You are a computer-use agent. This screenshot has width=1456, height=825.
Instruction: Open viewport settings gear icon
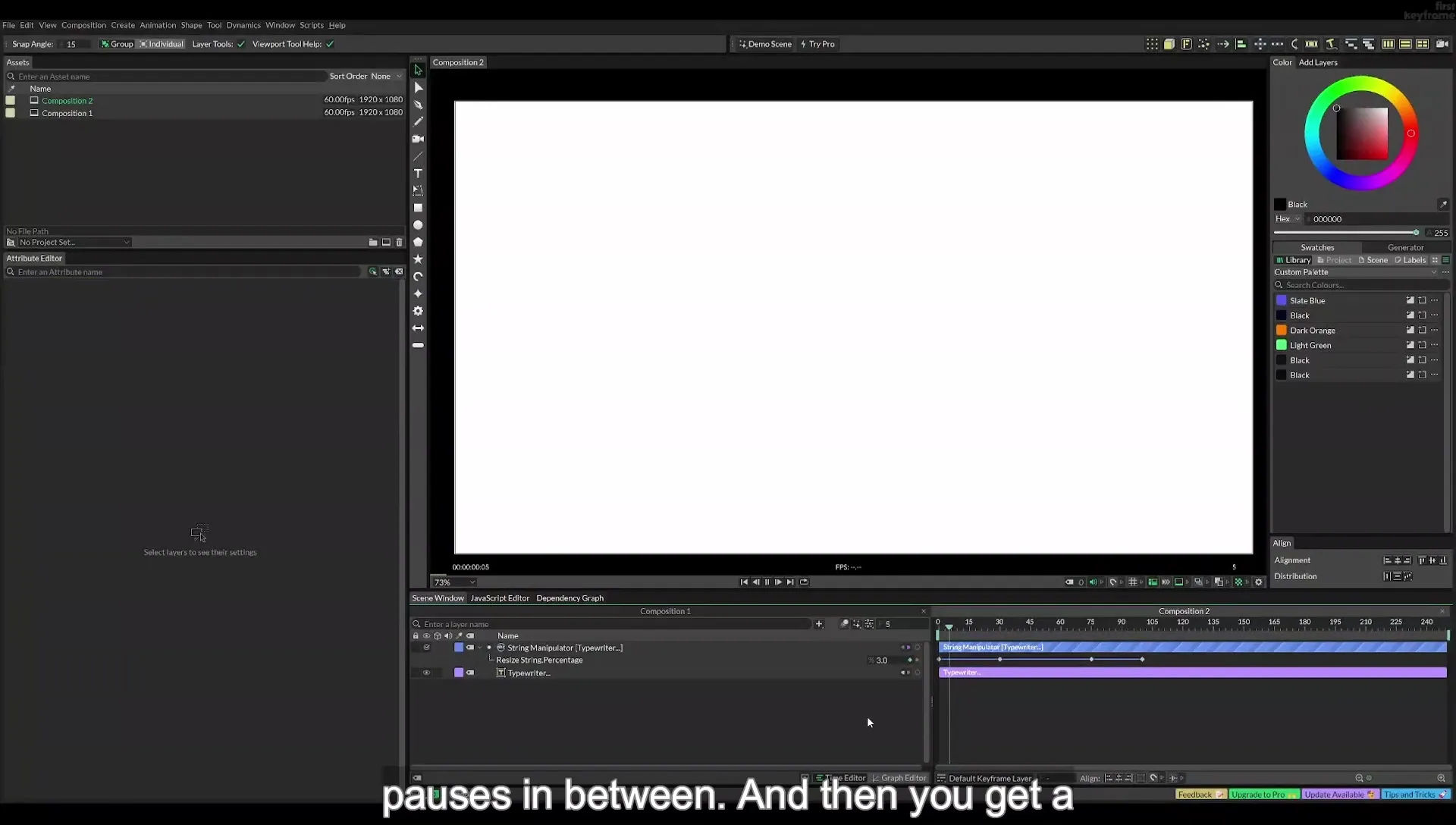(x=1259, y=582)
